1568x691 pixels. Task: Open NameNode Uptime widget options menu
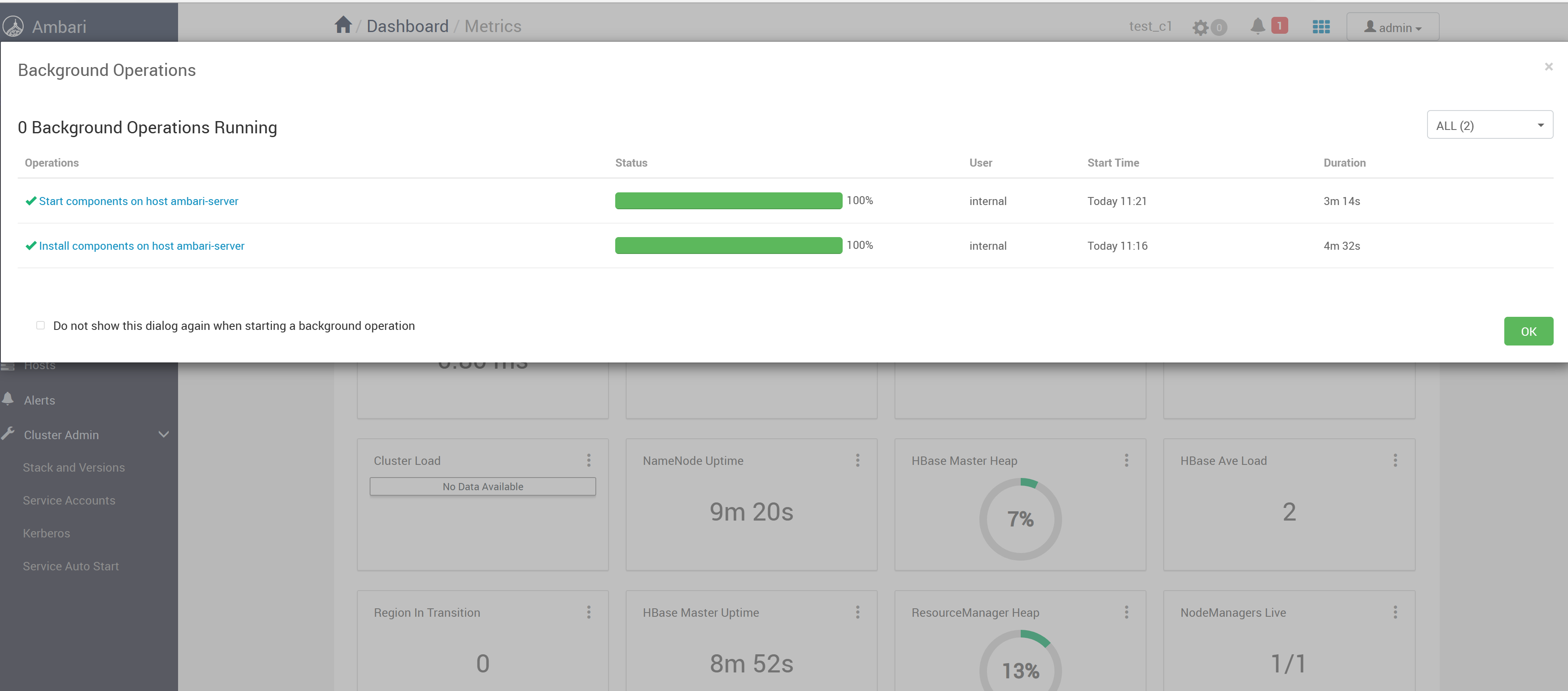[857, 460]
